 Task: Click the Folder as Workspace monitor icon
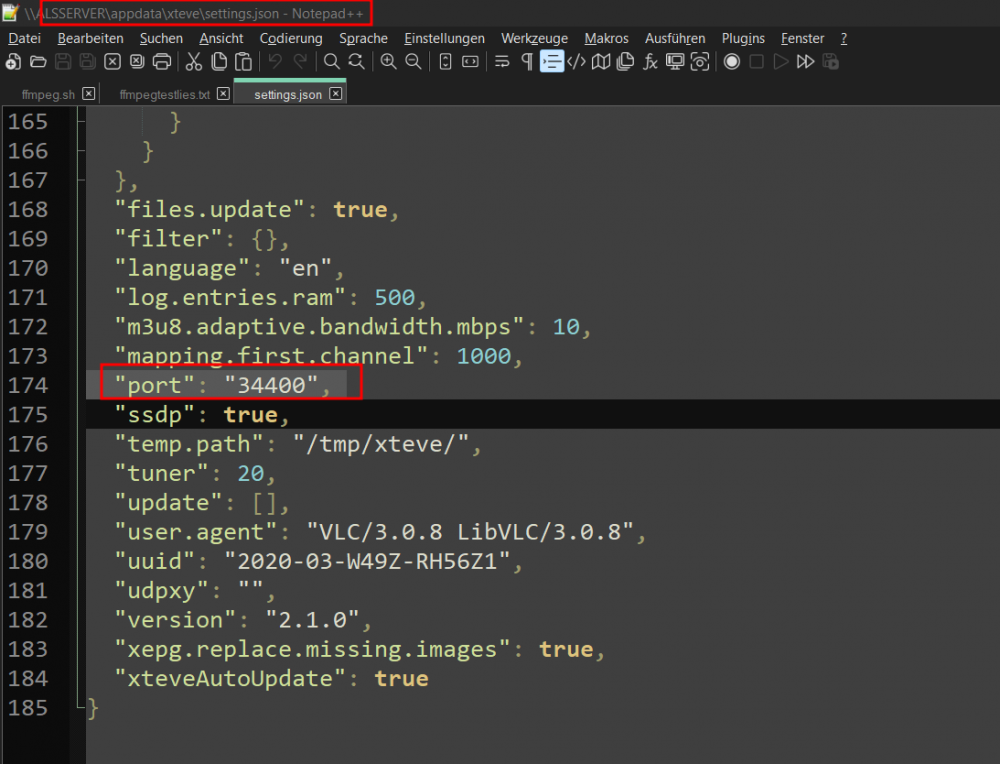coord(675,62)
